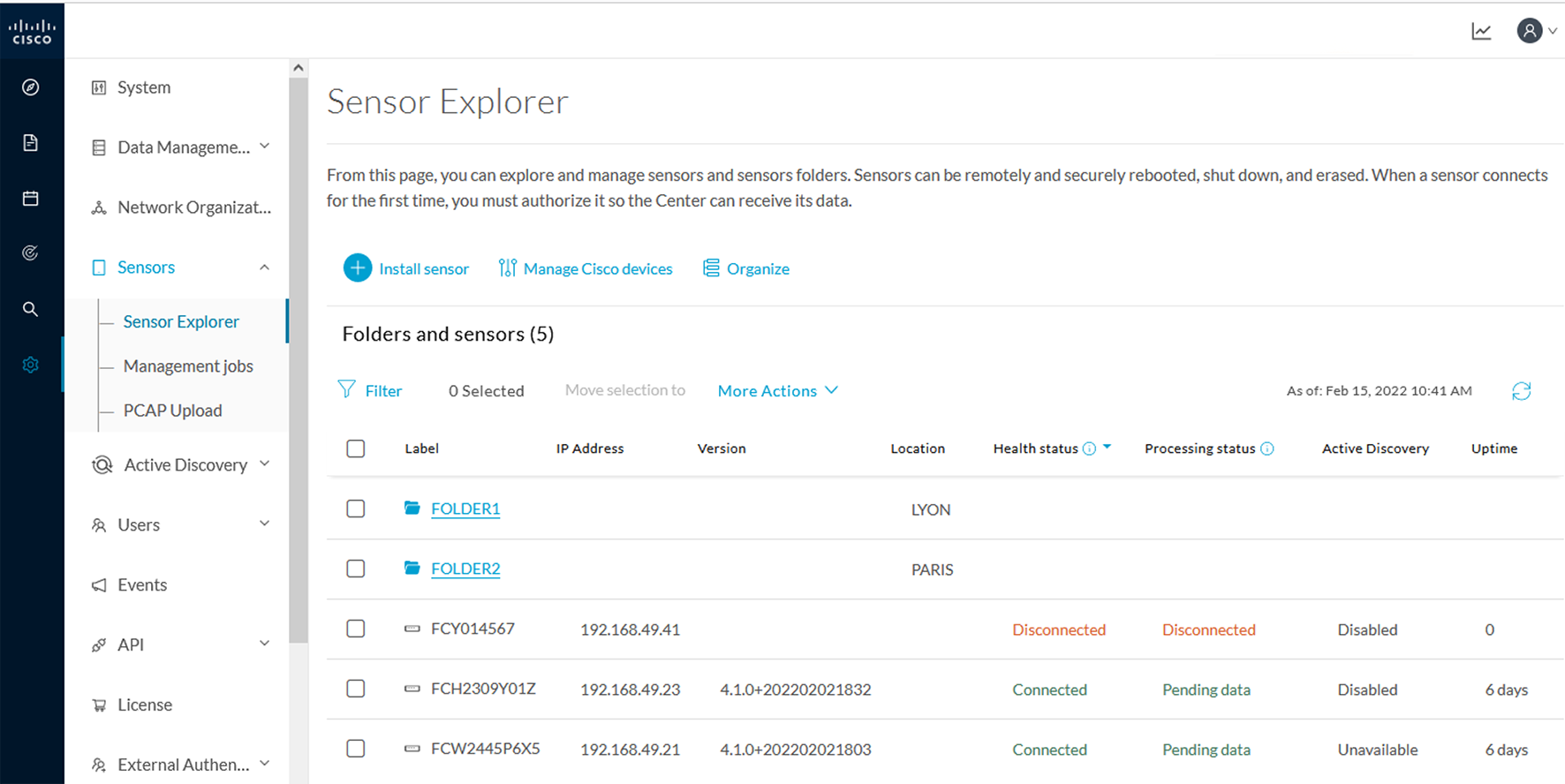This screenshot has width=1565, height=784.
Task: Select Sensor Explorer in the submenu
Action: pyautogui.click(x=181, y=321)
